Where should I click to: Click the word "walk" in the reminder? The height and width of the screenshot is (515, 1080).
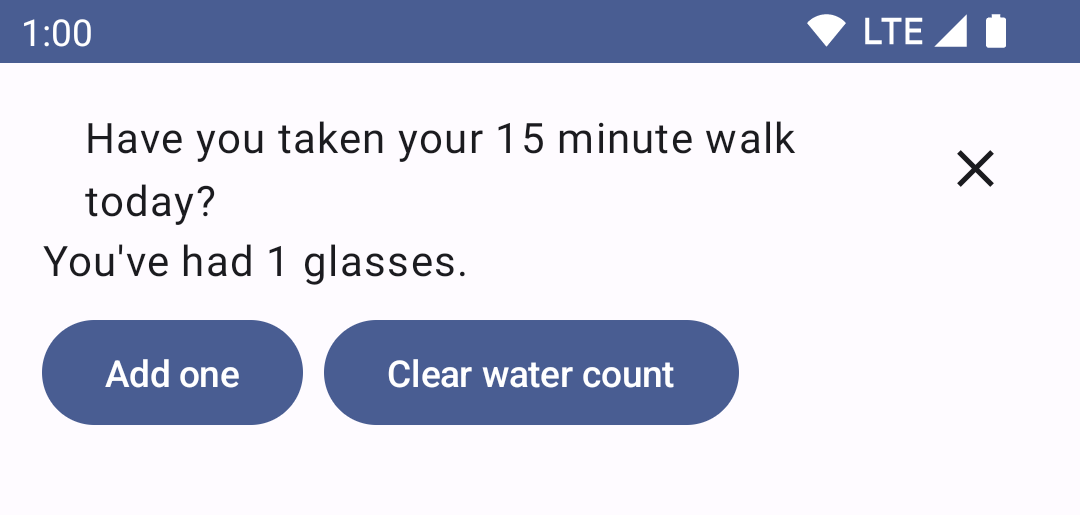pos(750,139)
